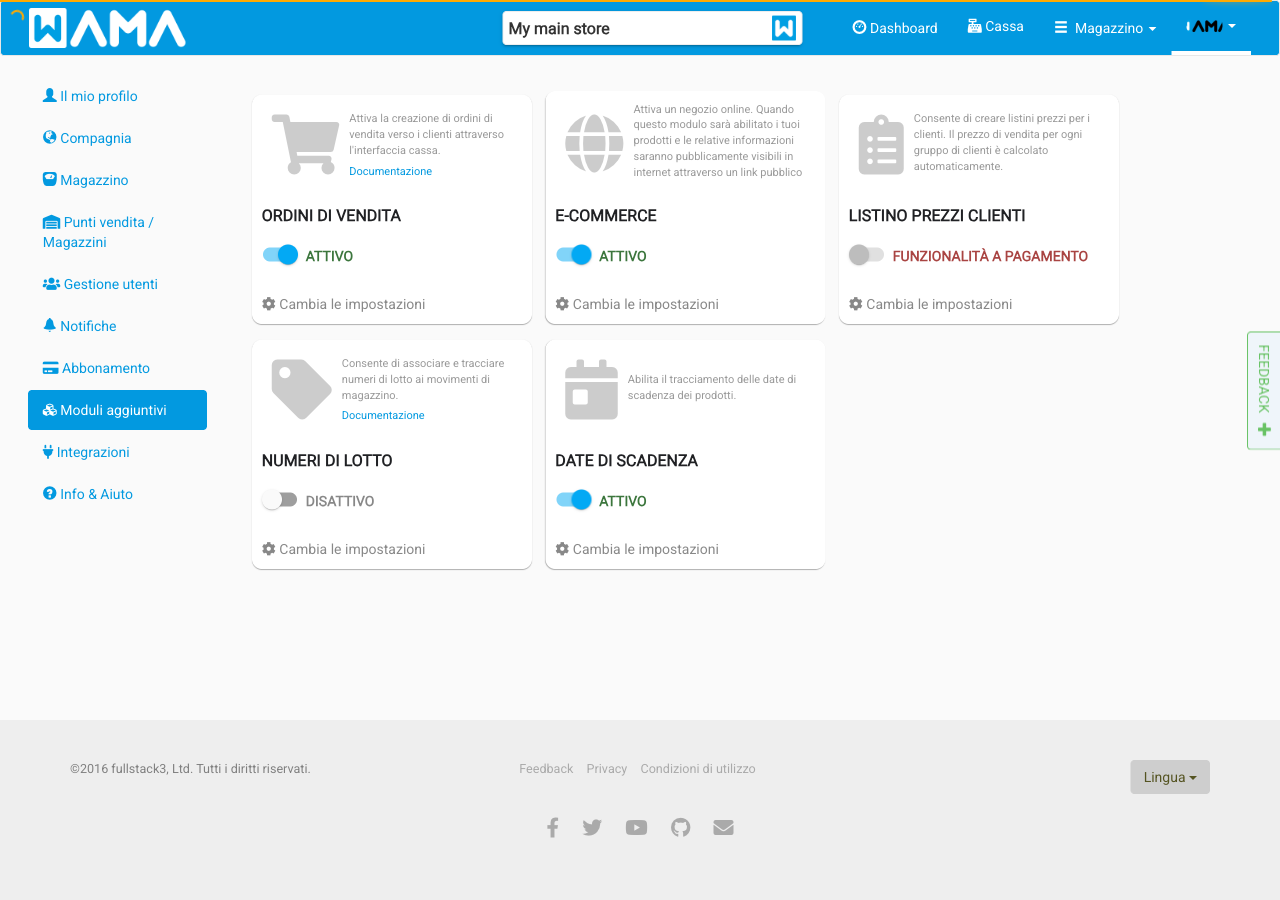Switch off the Date di scadenza toggle
The height and width of the screenshot is (900, 1280).
click(574, 500)
